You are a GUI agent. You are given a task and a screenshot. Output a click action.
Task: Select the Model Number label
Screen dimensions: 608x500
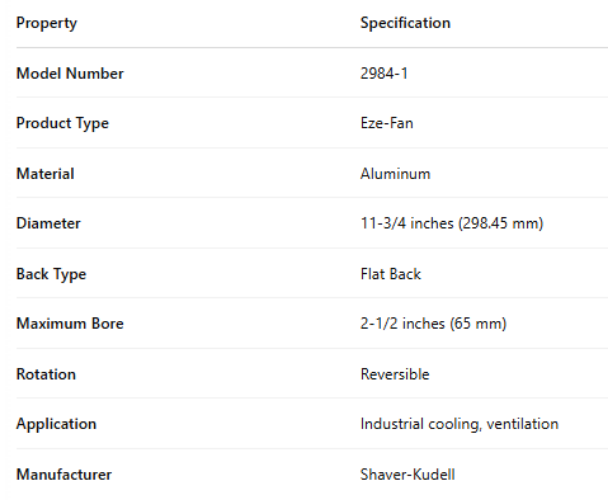pos(70,74)
